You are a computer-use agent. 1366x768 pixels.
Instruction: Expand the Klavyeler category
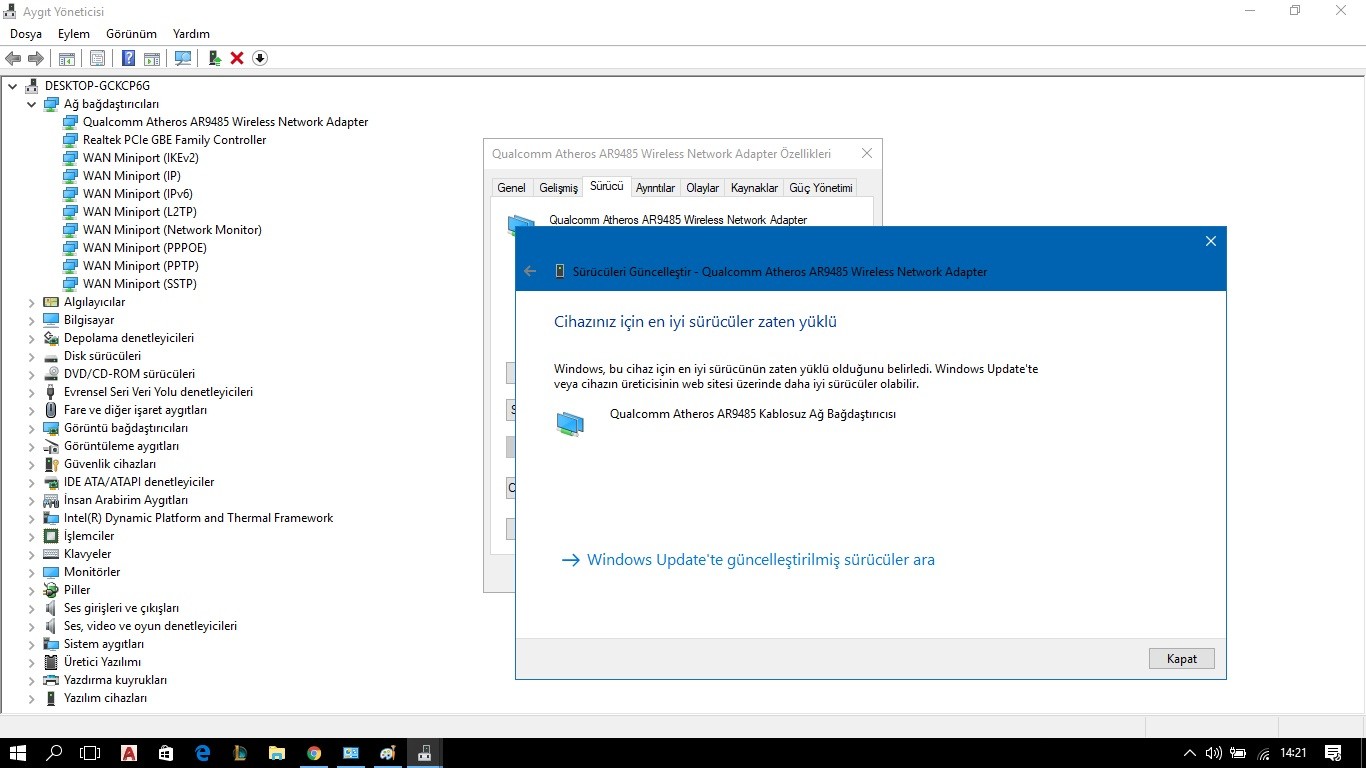(x=31, y=554)
